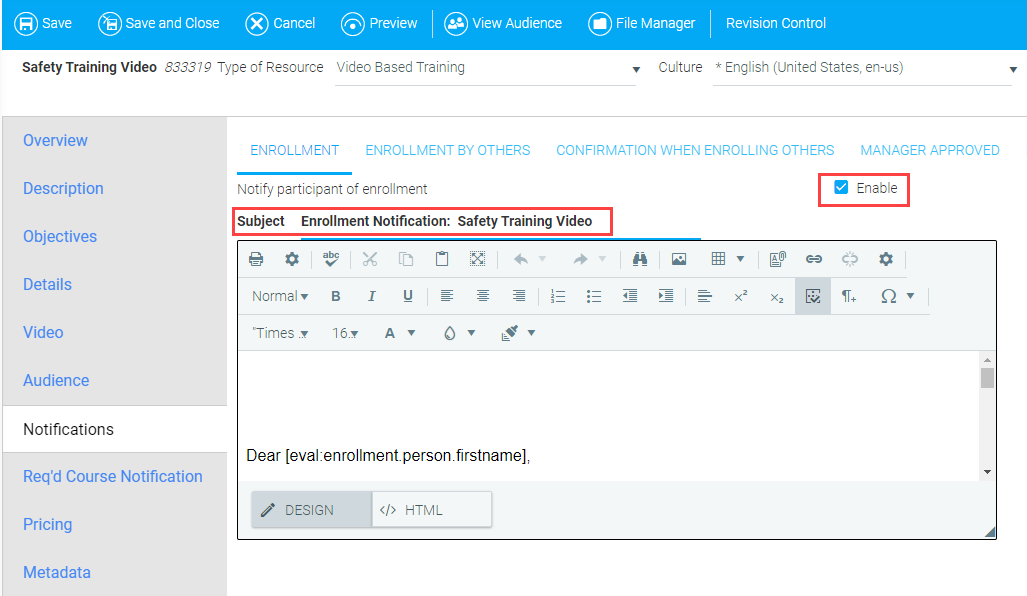Click the Print icon in editor toolbar
This screenshot has height=596, width=1027.
pos(256,259)
